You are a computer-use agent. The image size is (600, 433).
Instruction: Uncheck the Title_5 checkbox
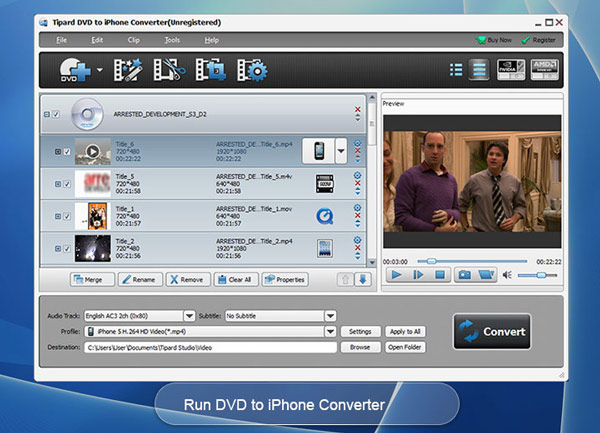coord(67,184)
